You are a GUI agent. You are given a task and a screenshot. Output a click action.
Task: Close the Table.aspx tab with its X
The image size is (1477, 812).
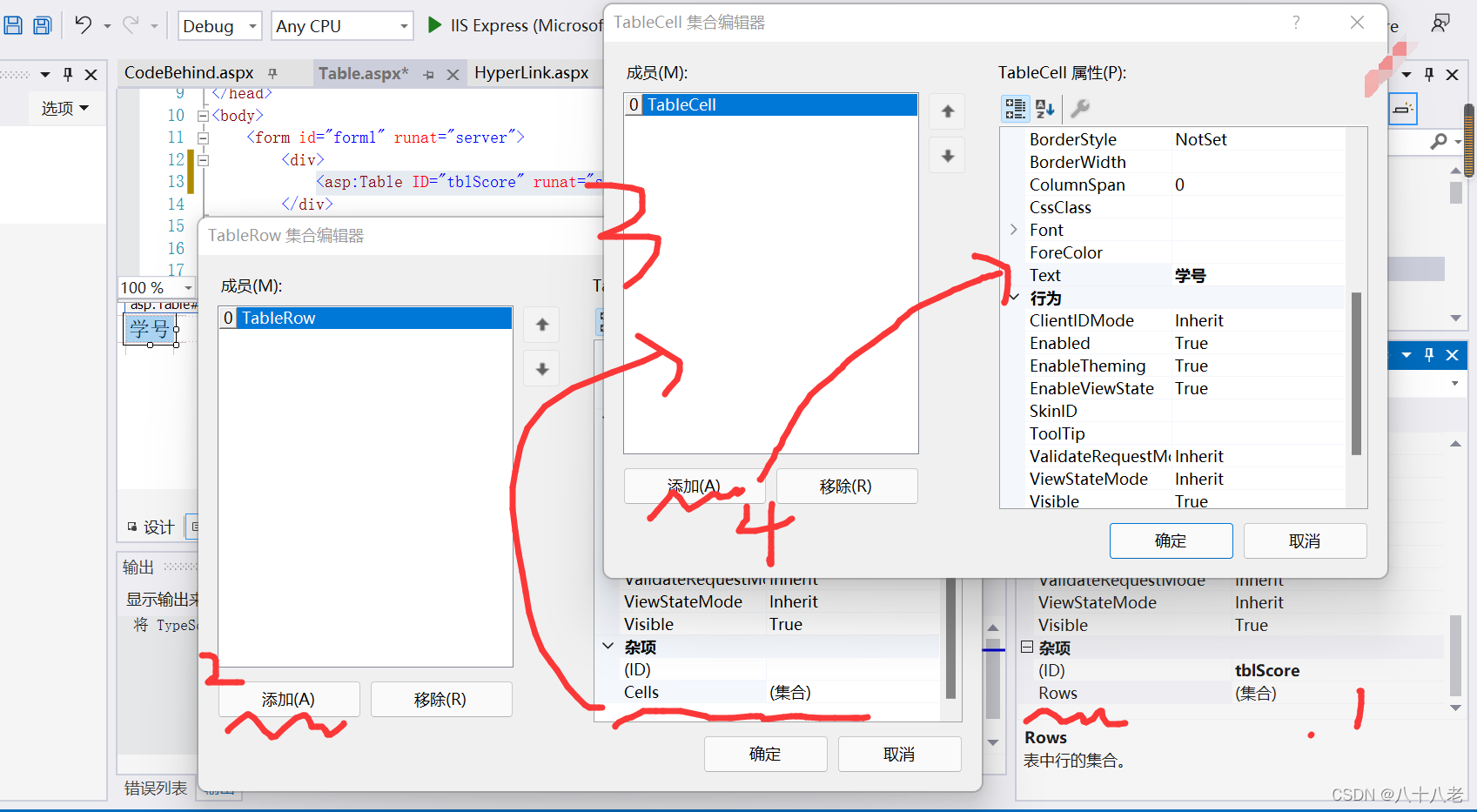(453, 75)
